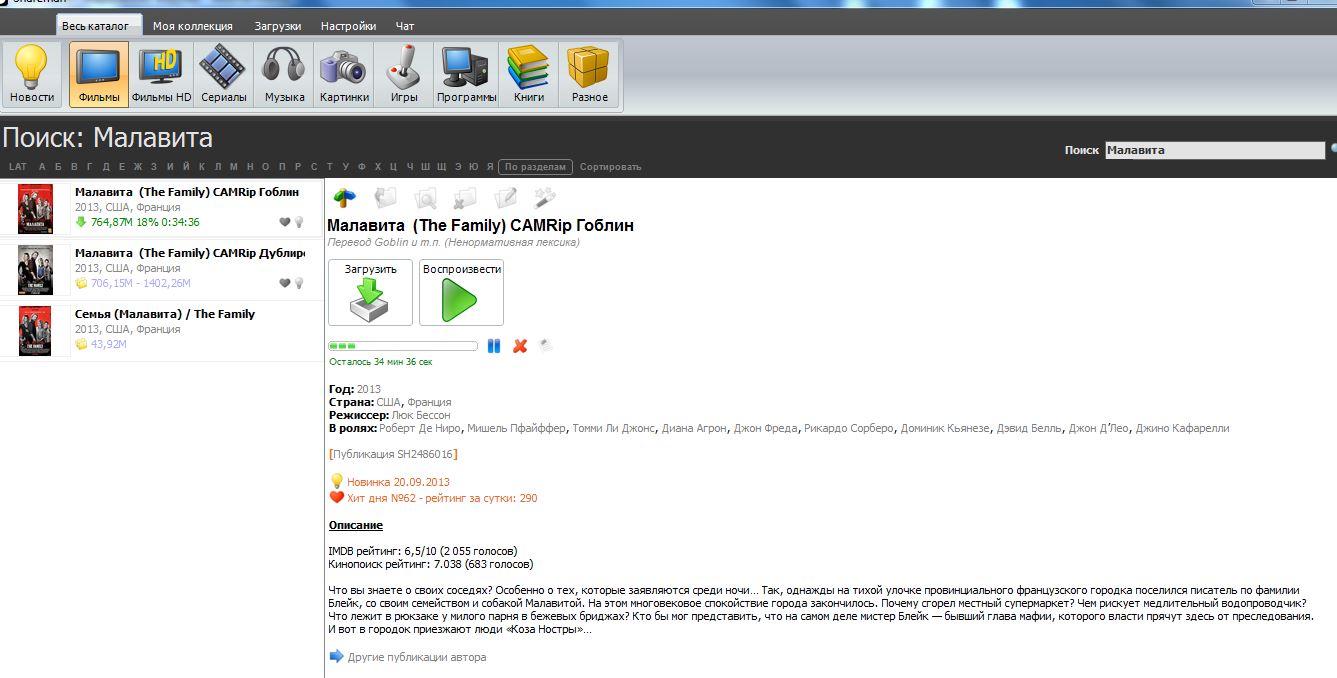
Task: Click the Джино Кафарелли actor link
Action: (x=1183, y=428)
